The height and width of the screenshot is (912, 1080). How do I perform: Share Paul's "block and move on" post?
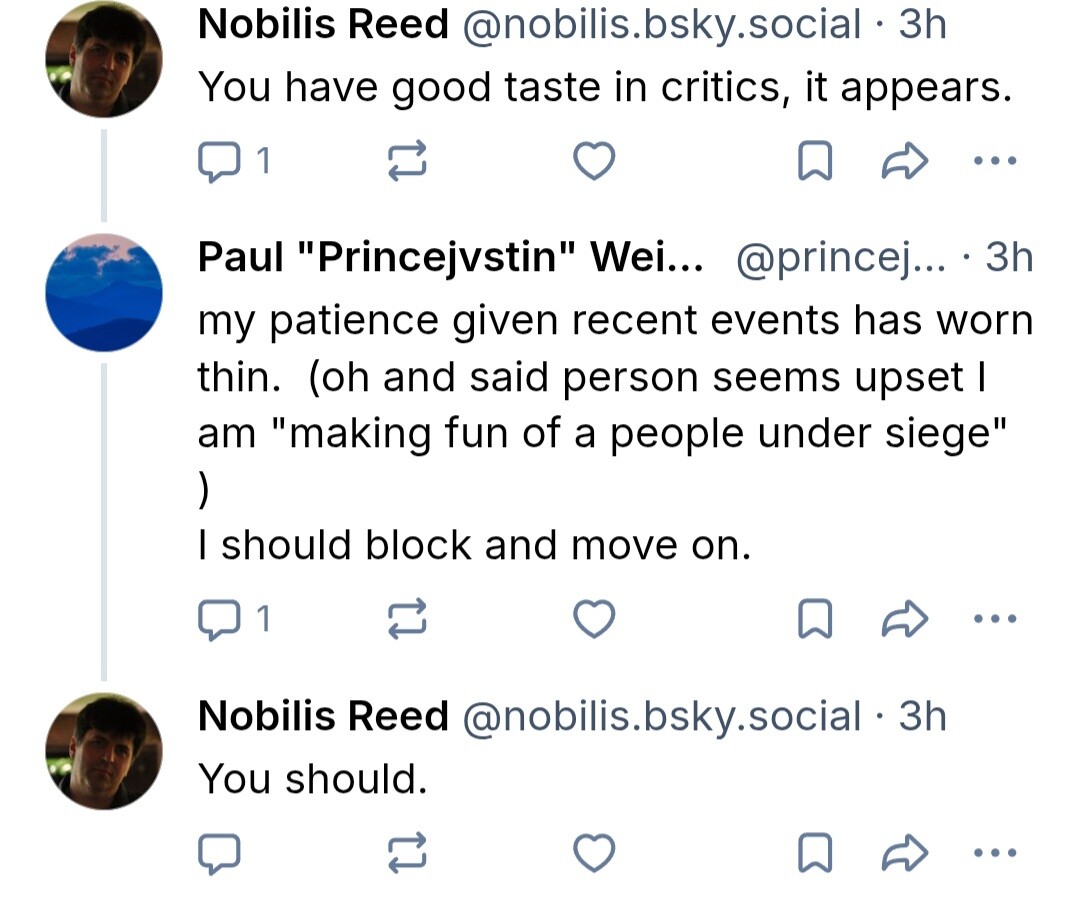click(904, 621)
